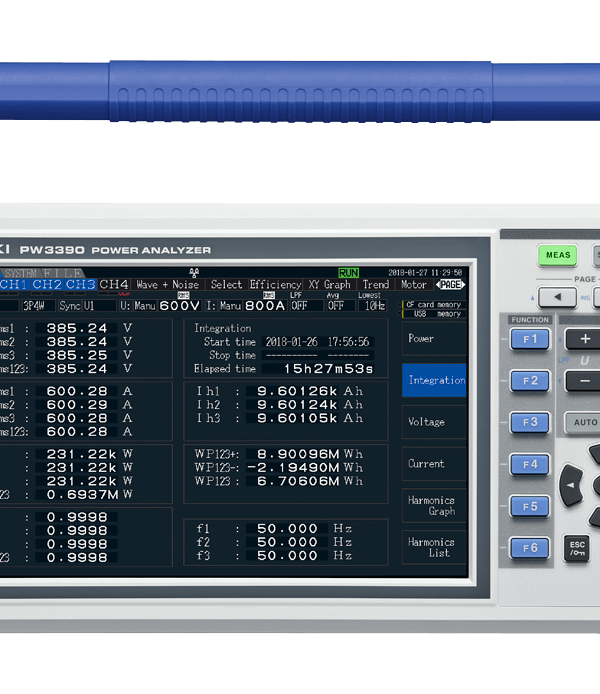Choose highlighted Integration menu item
Viewport: 600px width, 694px height.
point(434,380)
